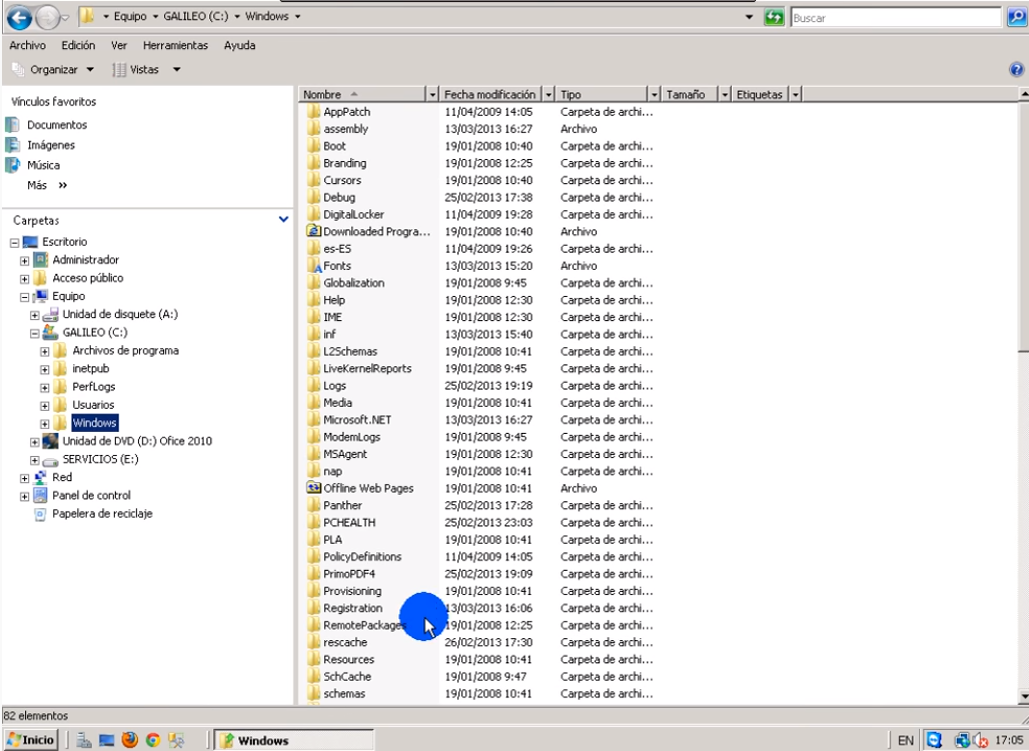This screenshot has width=1029, height=751.
Task: Expand the Windows folder tree node
Action: (x=45, y=424)
